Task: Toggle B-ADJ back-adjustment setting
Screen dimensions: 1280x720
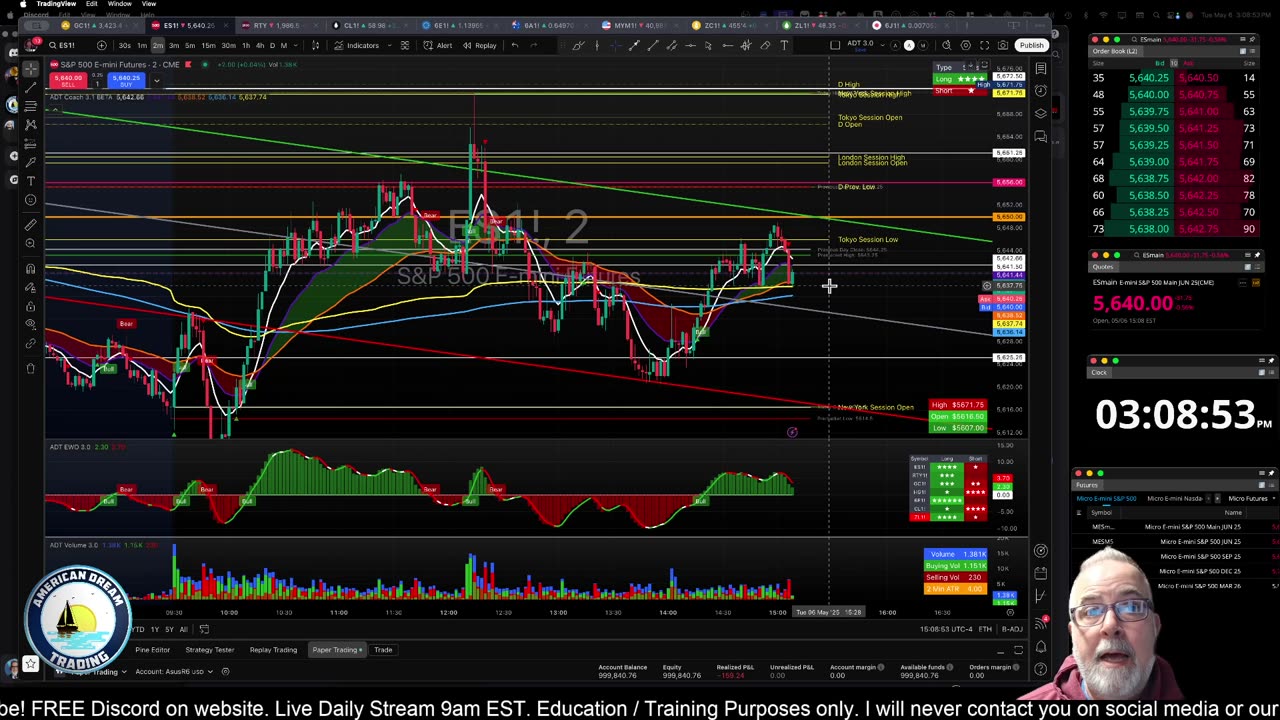Action: 1012,629
